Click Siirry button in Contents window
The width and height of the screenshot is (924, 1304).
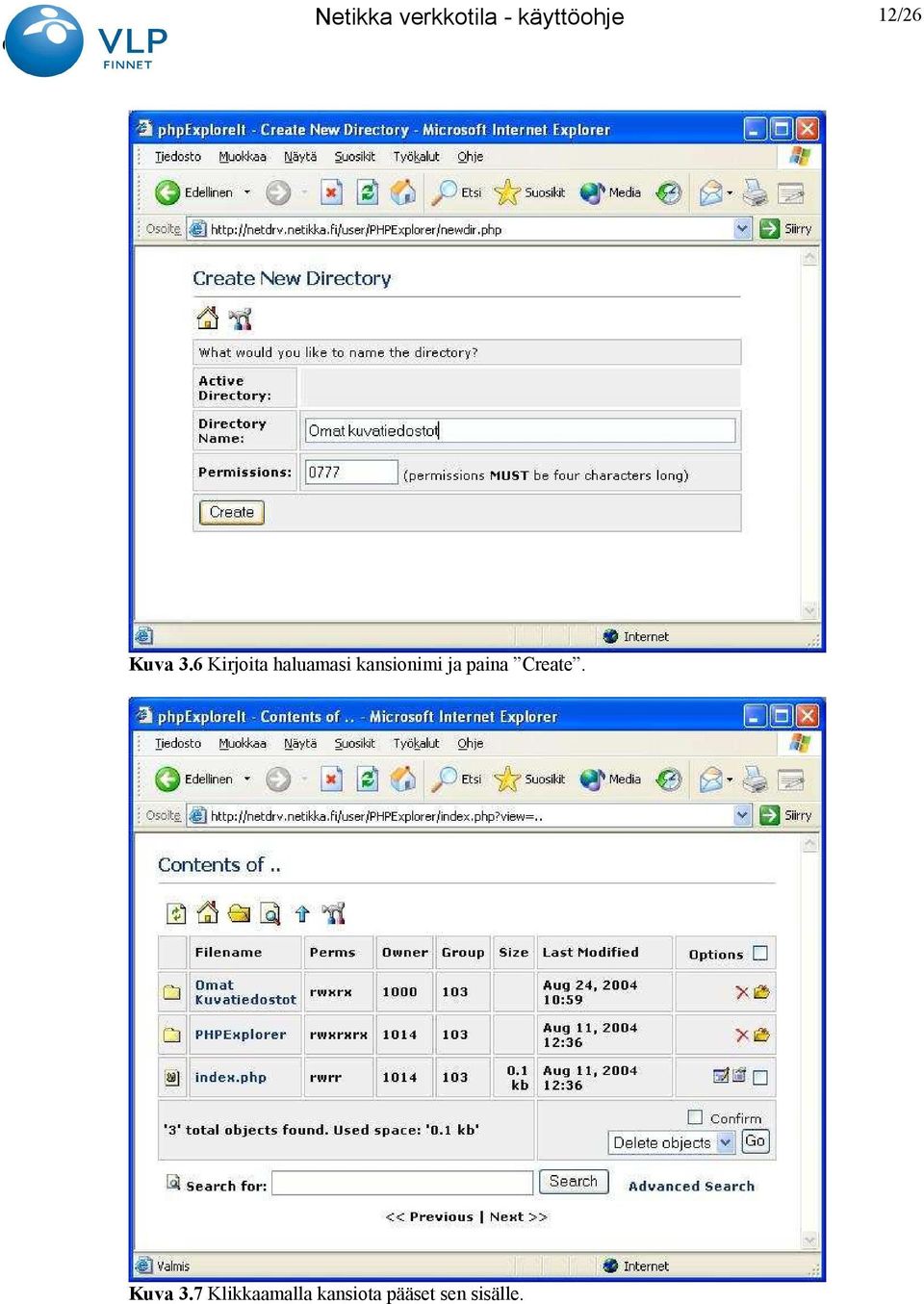[787, 815]
